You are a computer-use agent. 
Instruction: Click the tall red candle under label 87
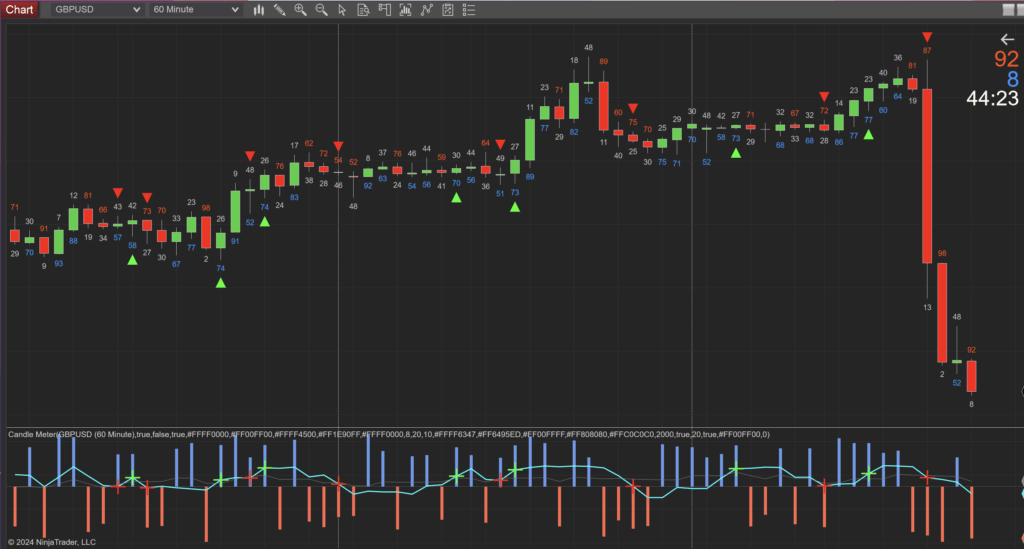pos(927,176)
